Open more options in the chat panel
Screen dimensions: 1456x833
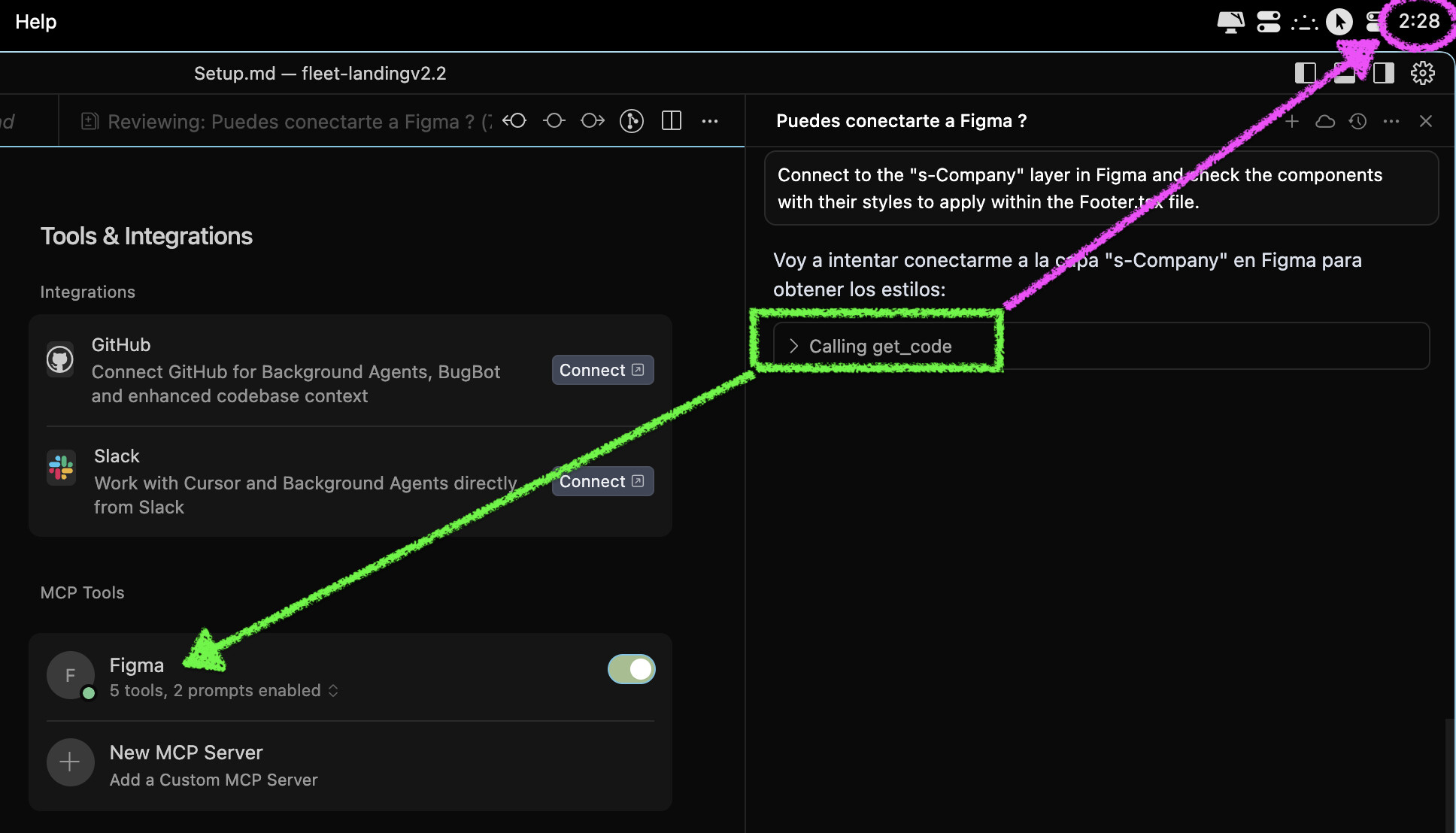pos(1391,121)
